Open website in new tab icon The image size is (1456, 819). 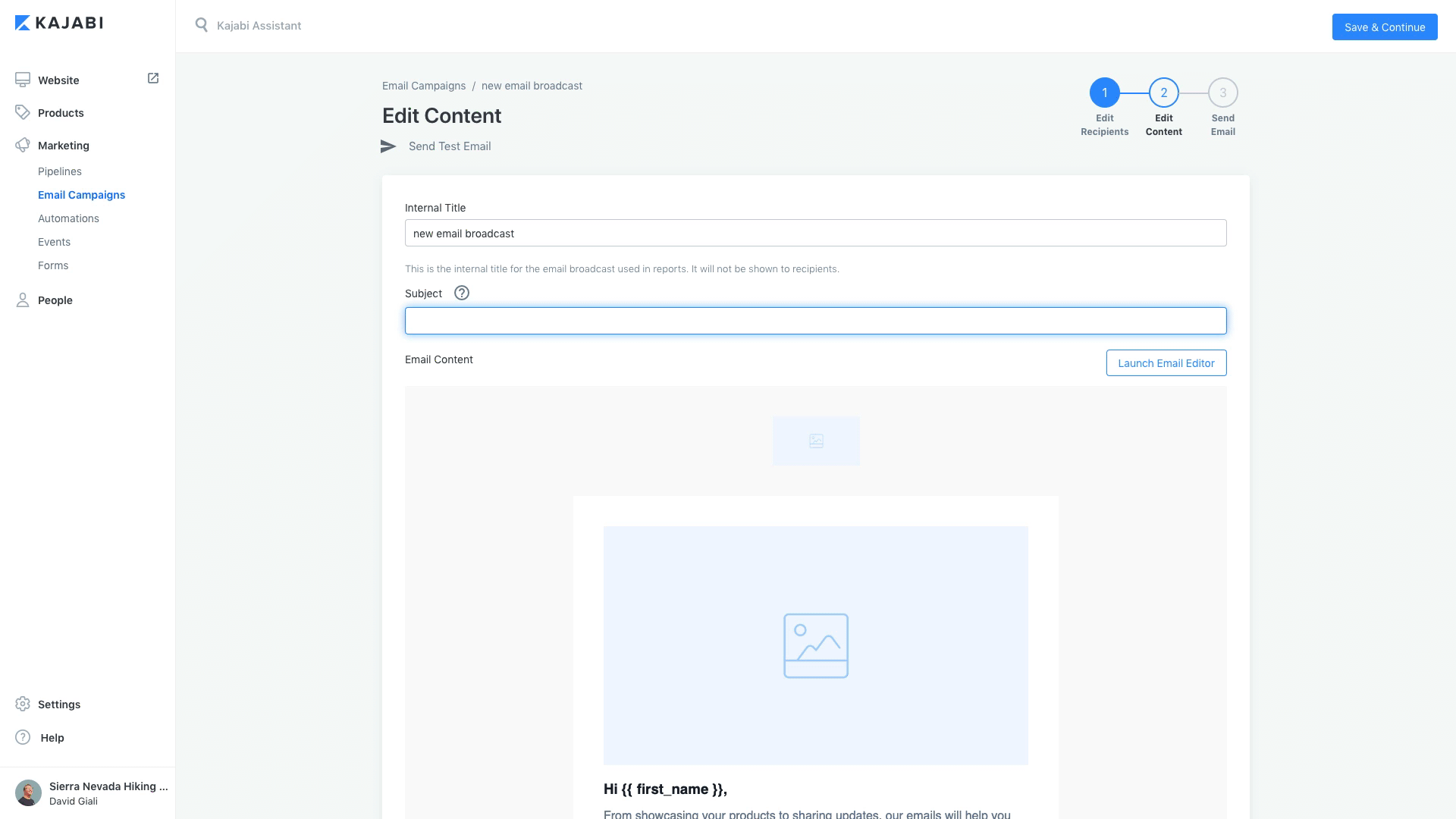(x=153, y=78)
